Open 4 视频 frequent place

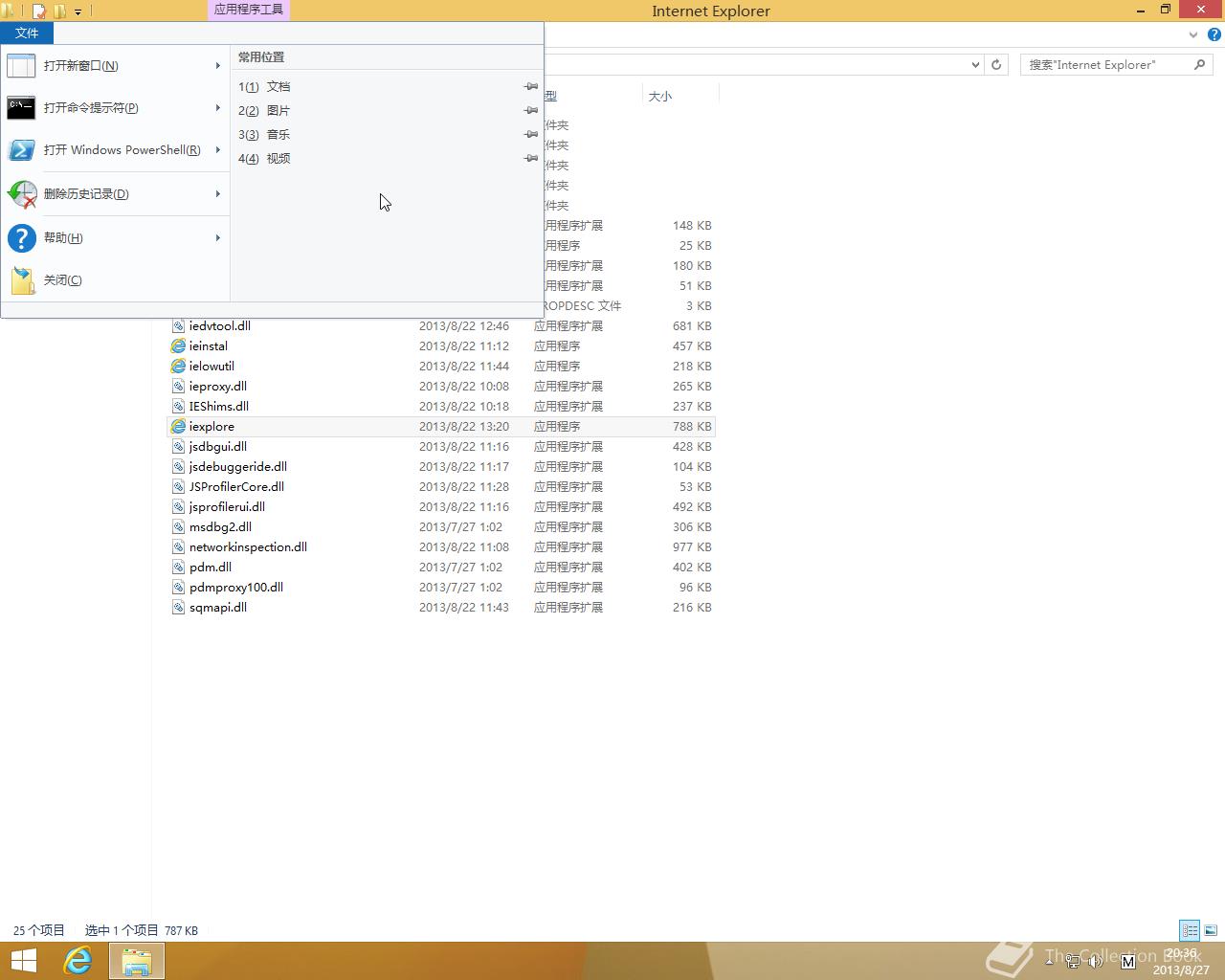click(388, 158)
